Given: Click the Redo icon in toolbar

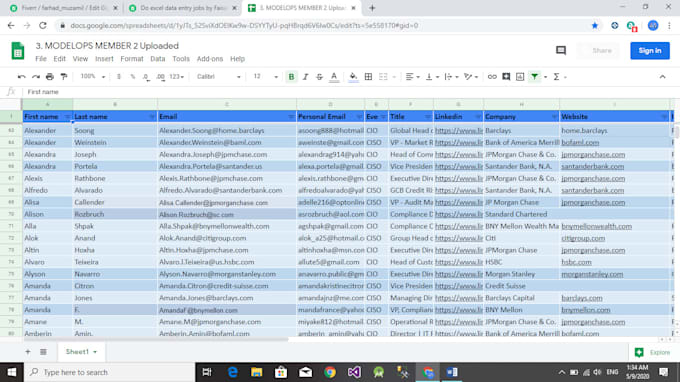Looking at the screenshot, I should (36, 77).
